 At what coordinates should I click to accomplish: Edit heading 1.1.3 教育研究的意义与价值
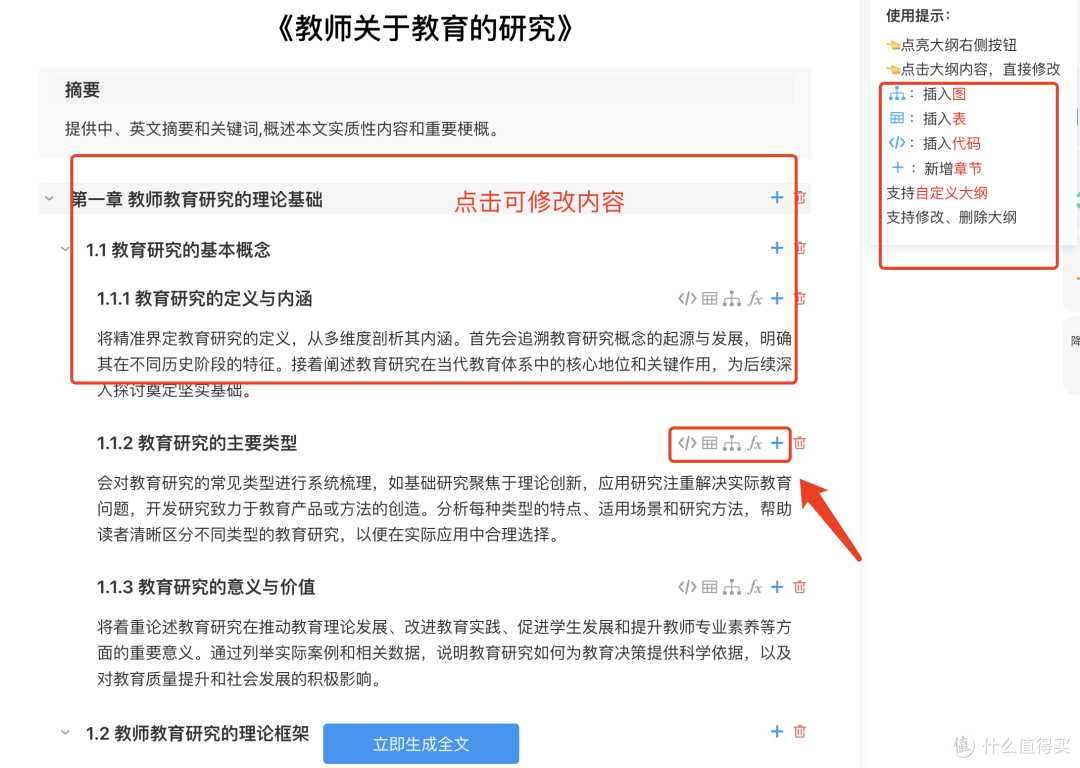coord(206,587)
